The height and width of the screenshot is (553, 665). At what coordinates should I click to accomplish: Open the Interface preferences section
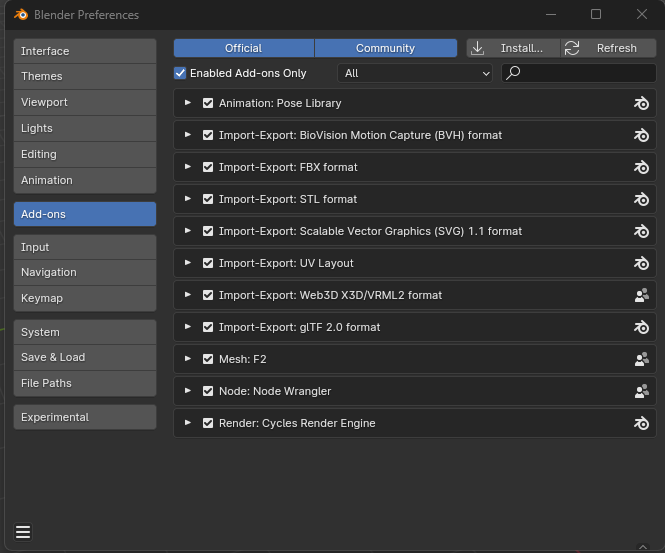[x=85, y=51]
